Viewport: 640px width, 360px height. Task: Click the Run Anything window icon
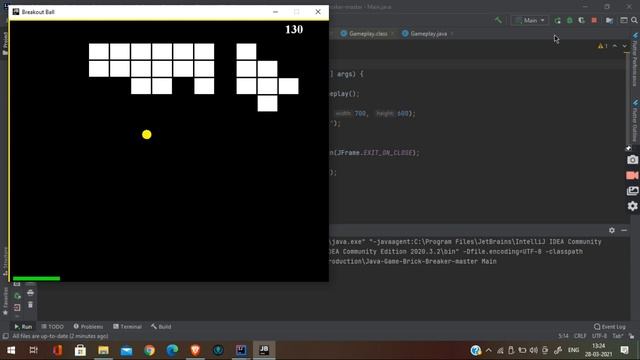point(624,20)
